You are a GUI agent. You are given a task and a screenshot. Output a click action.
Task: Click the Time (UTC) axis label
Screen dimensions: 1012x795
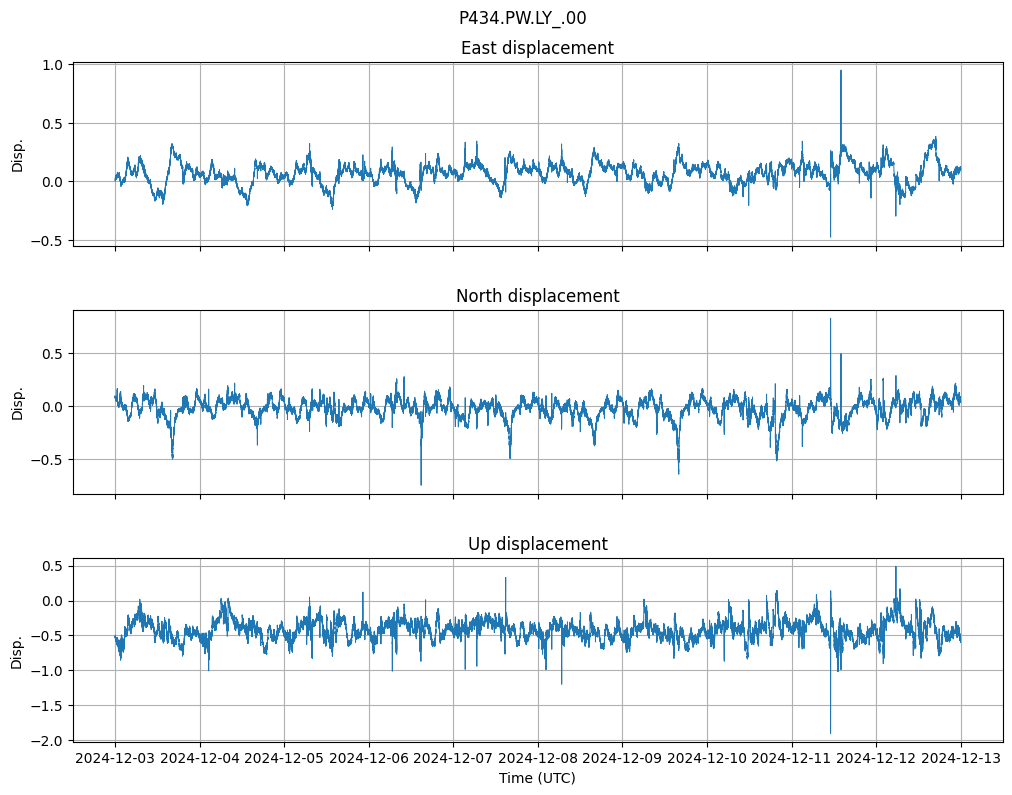[537, 778]
